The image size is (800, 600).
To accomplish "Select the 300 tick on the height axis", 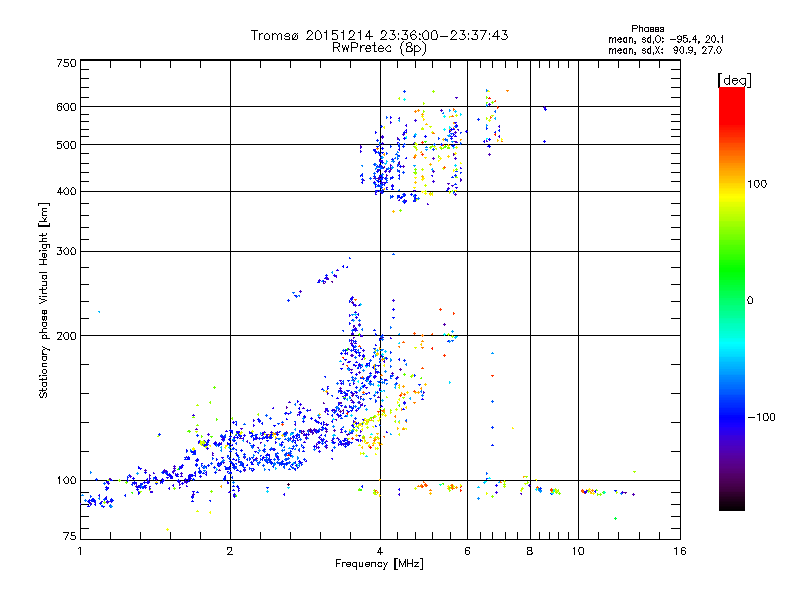I will coord(66,251).
